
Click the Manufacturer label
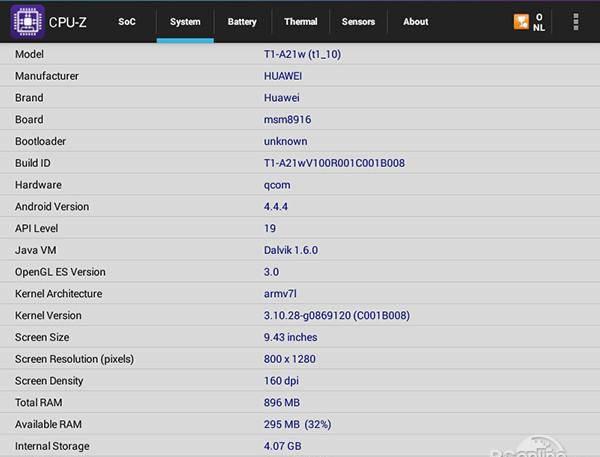(x=47, y=76)
